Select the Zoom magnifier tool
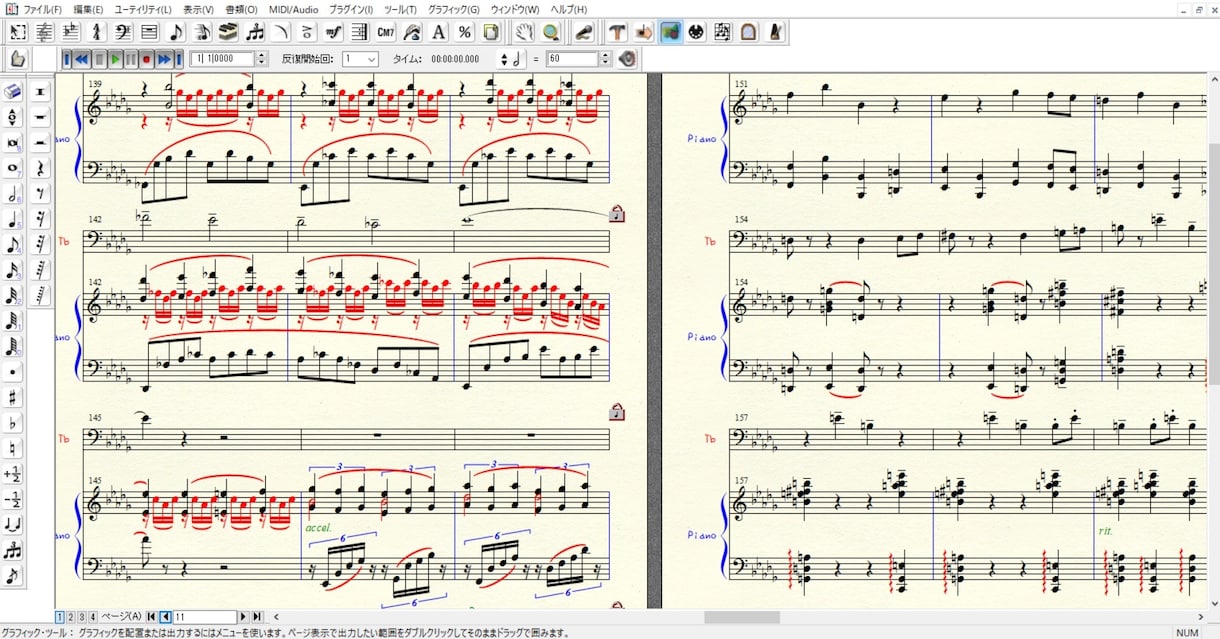 pos(551,32)
